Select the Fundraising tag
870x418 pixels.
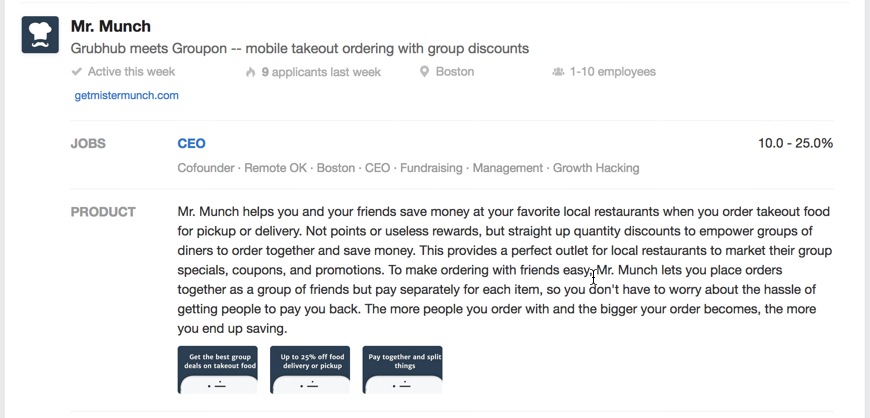click(x=431, y=168)
